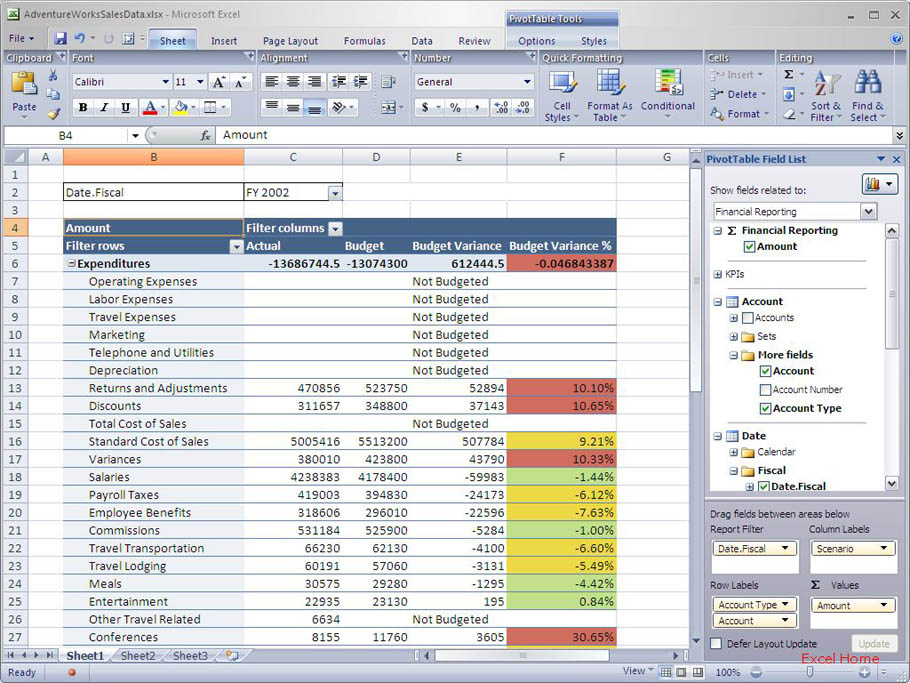Click the Help question mark icon
The height and width of the screenshot is (683, 910).
(896, 39)
